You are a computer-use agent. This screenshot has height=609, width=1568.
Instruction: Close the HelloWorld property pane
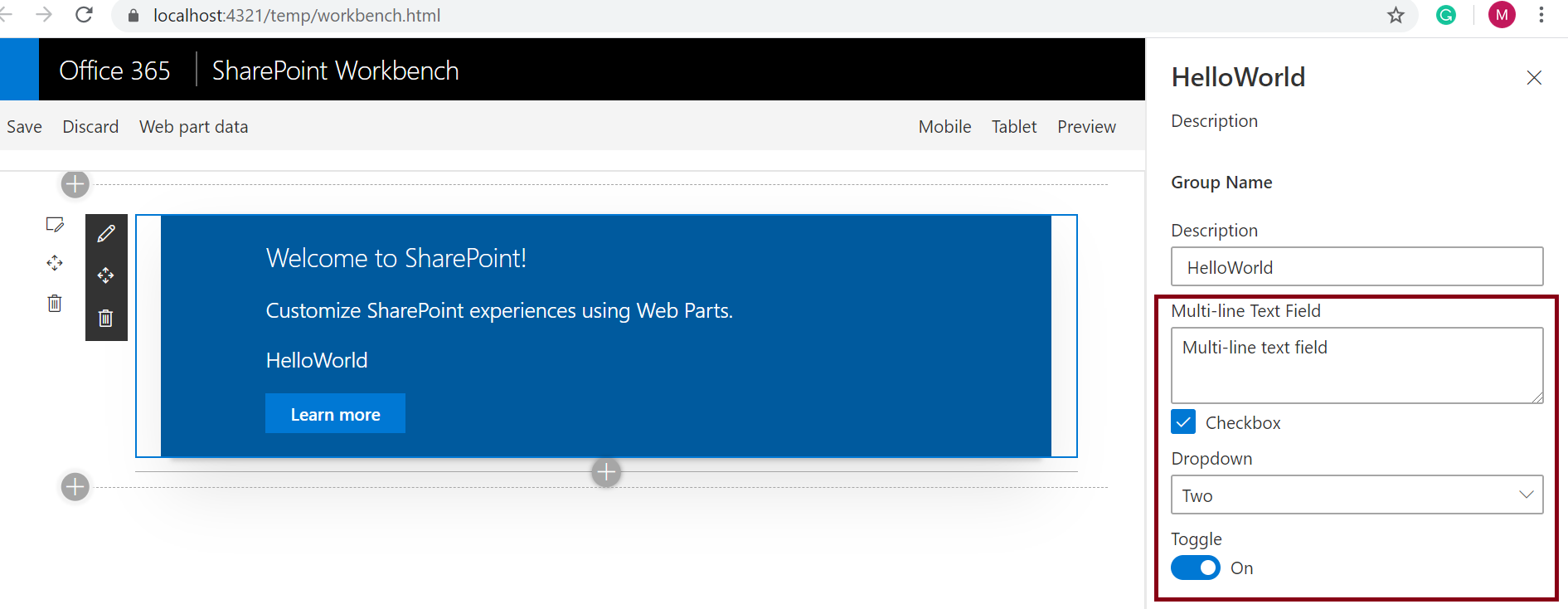click(x=1534, y=77)
